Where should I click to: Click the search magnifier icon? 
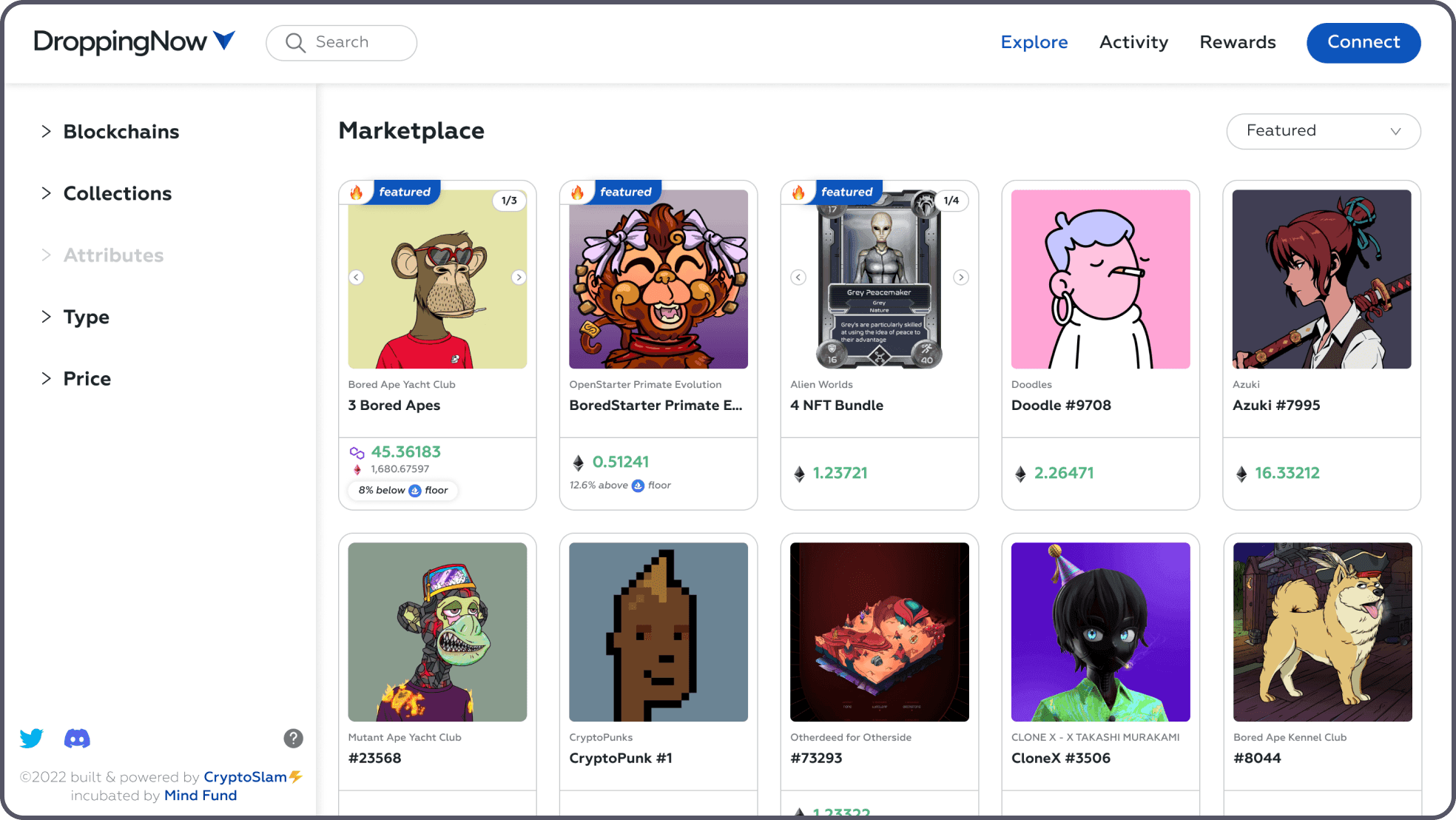(x=296, y=43)
